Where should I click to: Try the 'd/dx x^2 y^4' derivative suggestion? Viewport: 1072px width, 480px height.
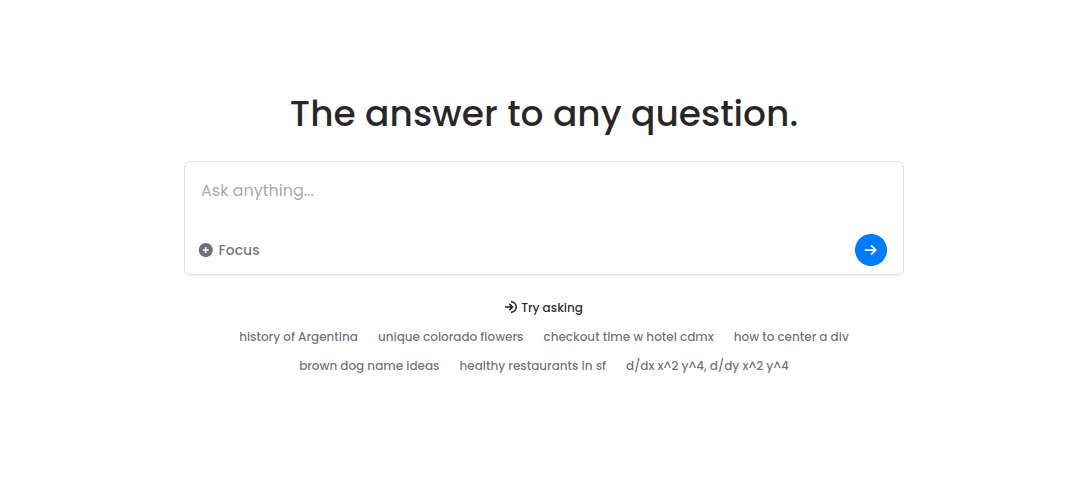coord(707,366)
